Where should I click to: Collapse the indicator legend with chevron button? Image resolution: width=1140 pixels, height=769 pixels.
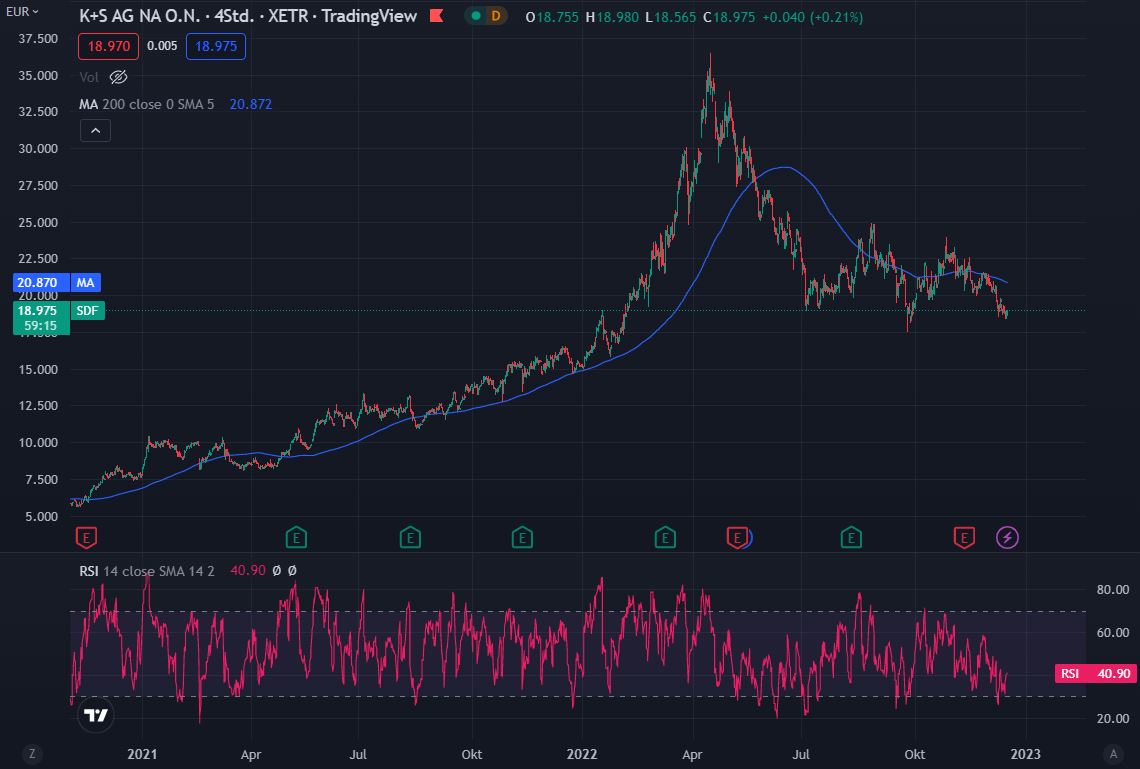click(96, 130)
